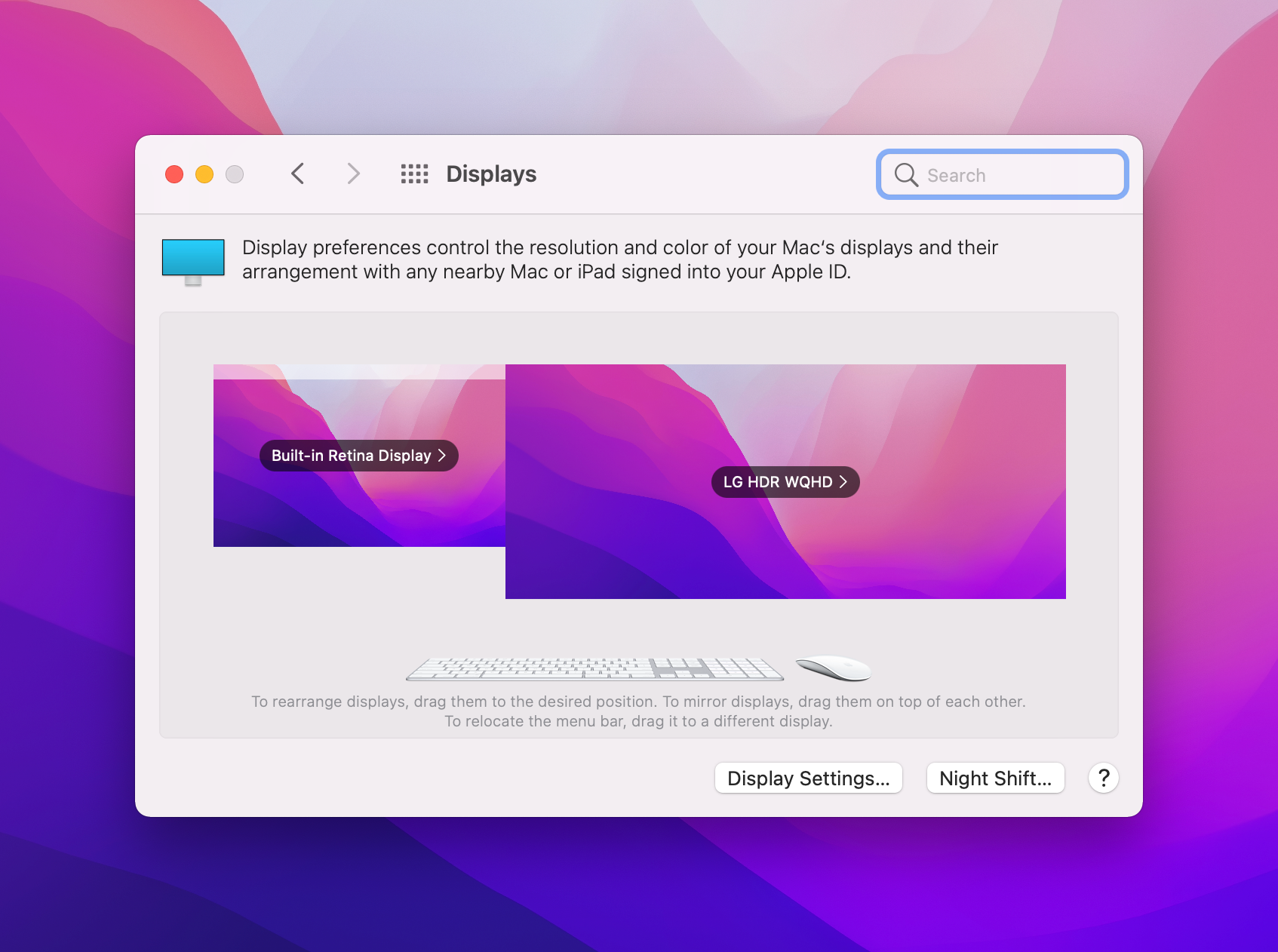Click the keyboard illustration below the displays
Image resolution: width=1278 pixels, height=952 pixels.
[x=596, y=668]
